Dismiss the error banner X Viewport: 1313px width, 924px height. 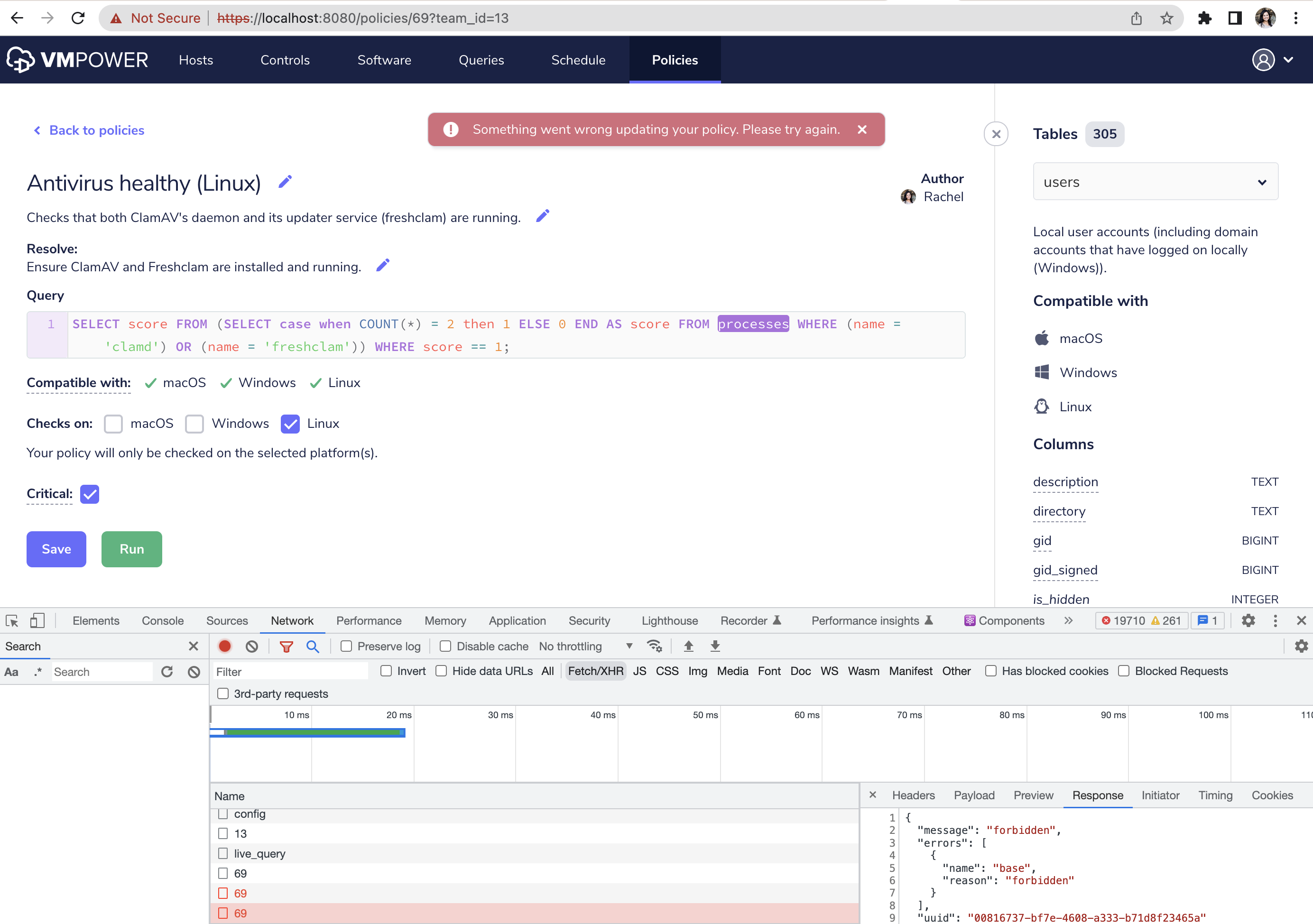(x=862, y=129)
